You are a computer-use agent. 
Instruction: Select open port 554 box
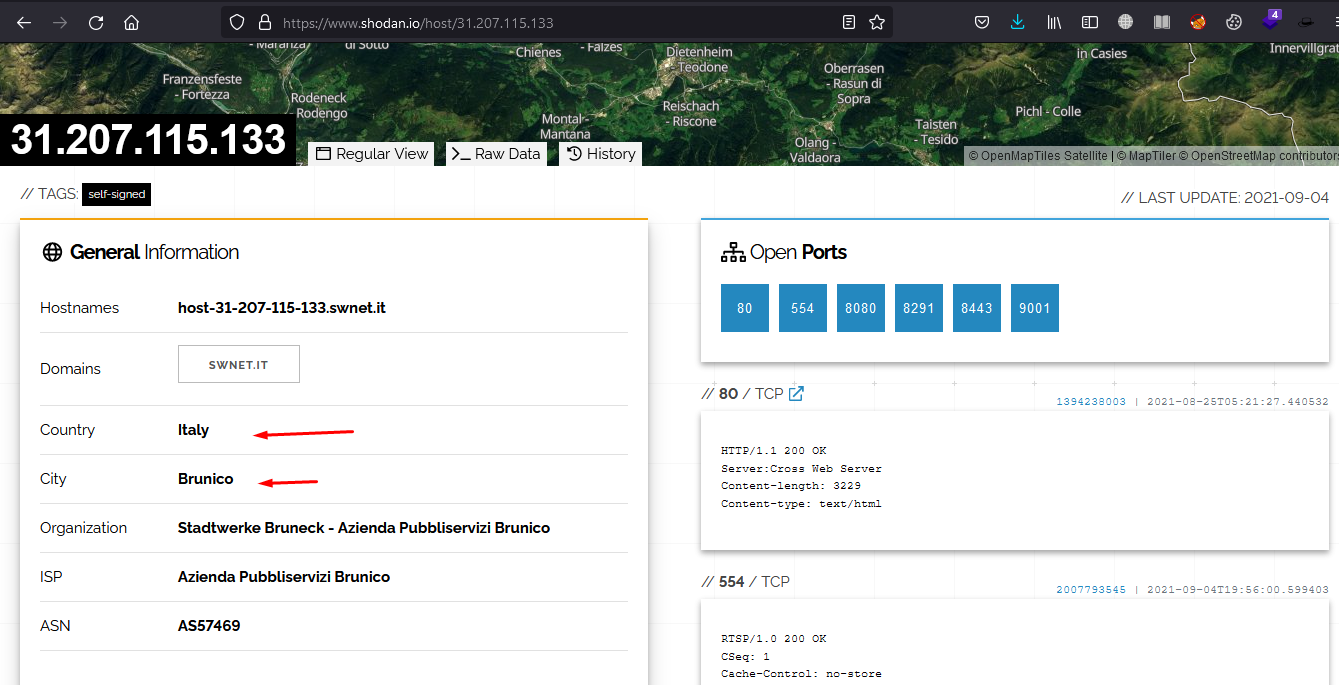(x=802, y=308)
